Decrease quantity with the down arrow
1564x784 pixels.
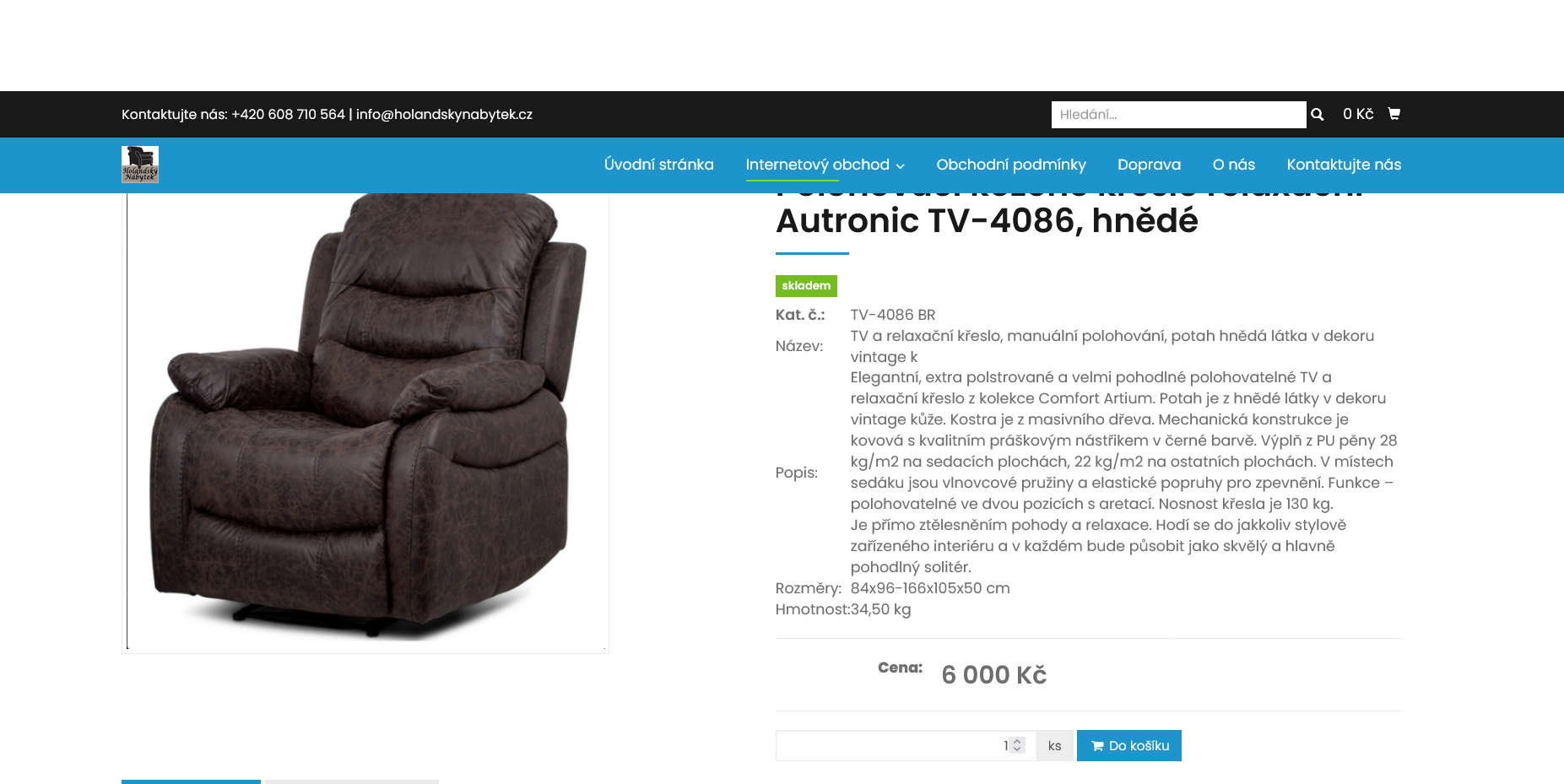coord(1017,749)
